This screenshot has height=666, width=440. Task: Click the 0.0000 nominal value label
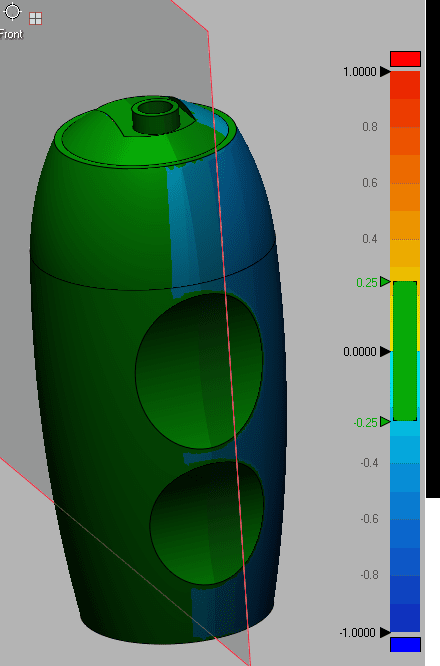click(x=360, y=352)
